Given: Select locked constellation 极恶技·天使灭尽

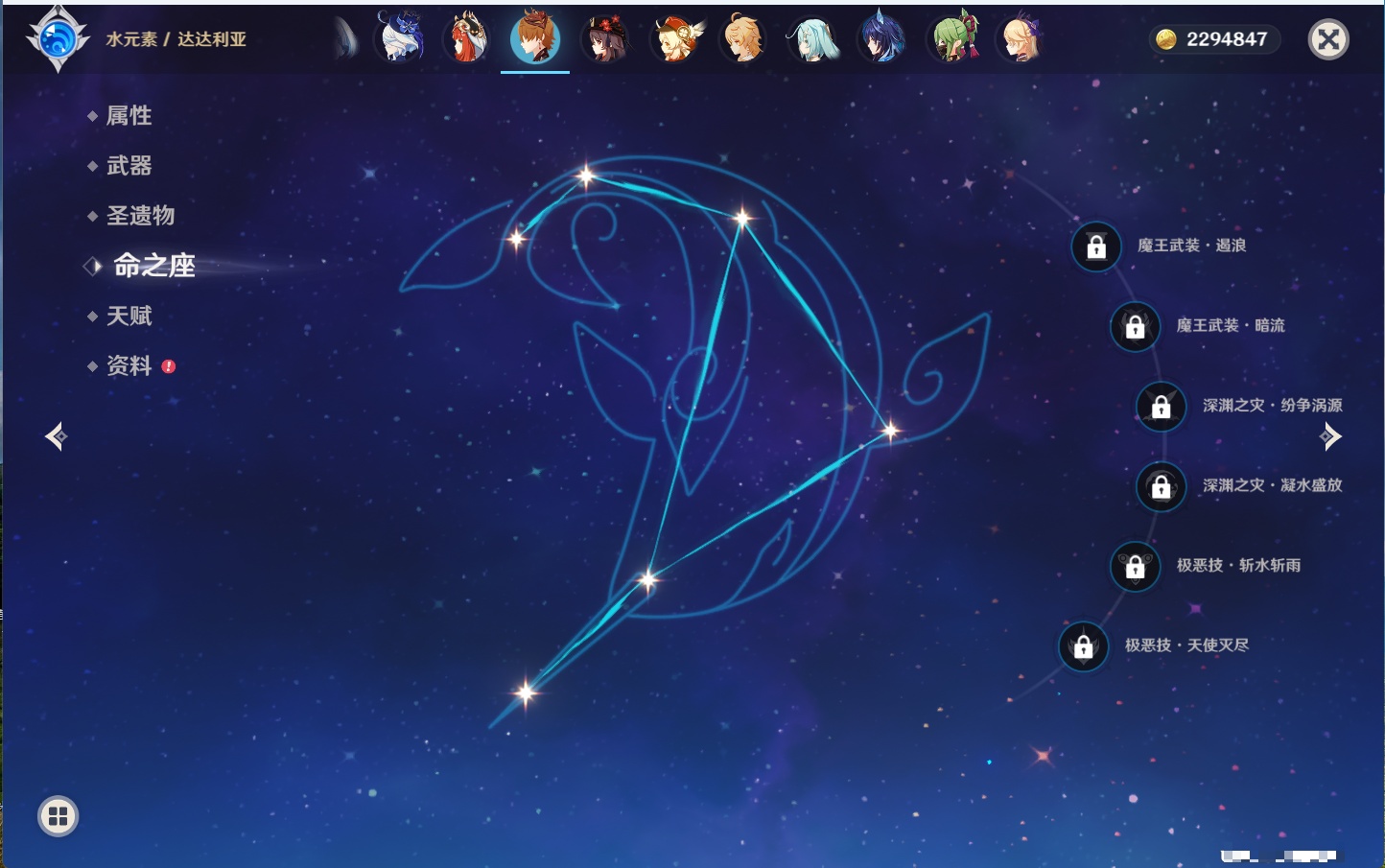Looking at the screenshot, I should click(1083, 645).
